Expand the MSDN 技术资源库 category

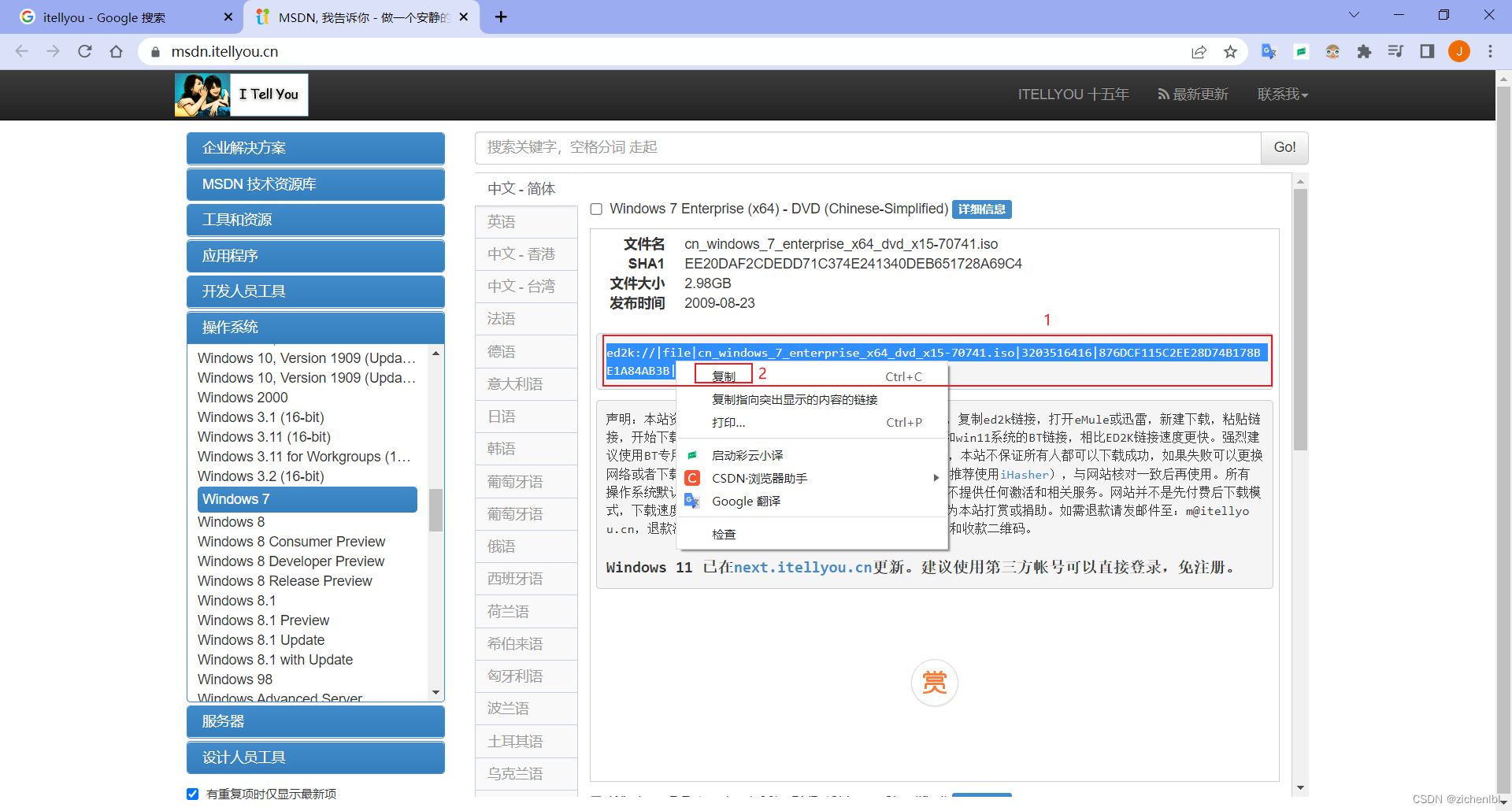click(316, 184)
